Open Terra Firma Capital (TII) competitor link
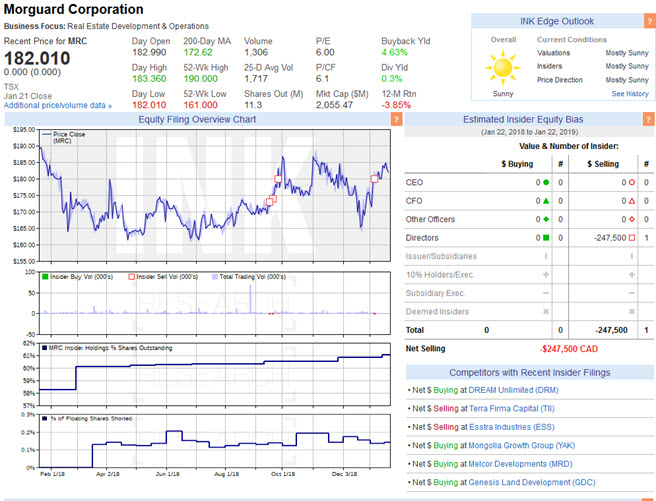 tap(512, 409)
